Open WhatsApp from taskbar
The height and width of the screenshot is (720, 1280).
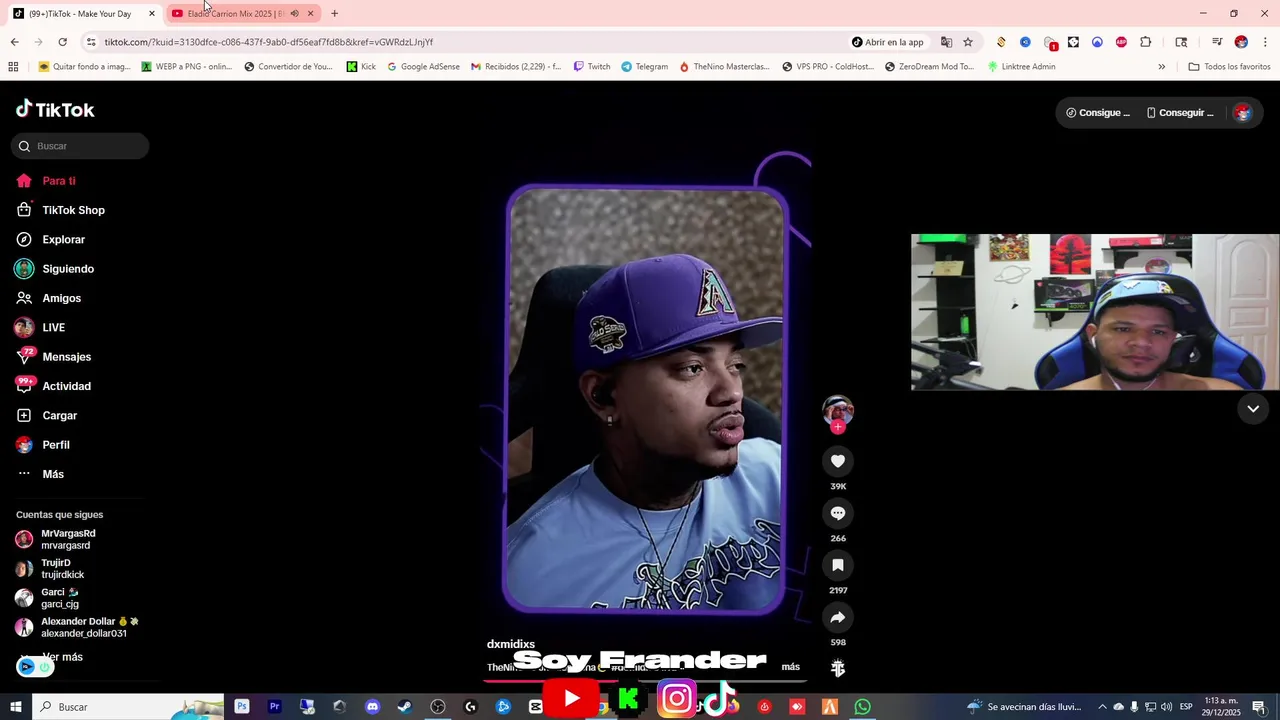[x=862, y=707]
